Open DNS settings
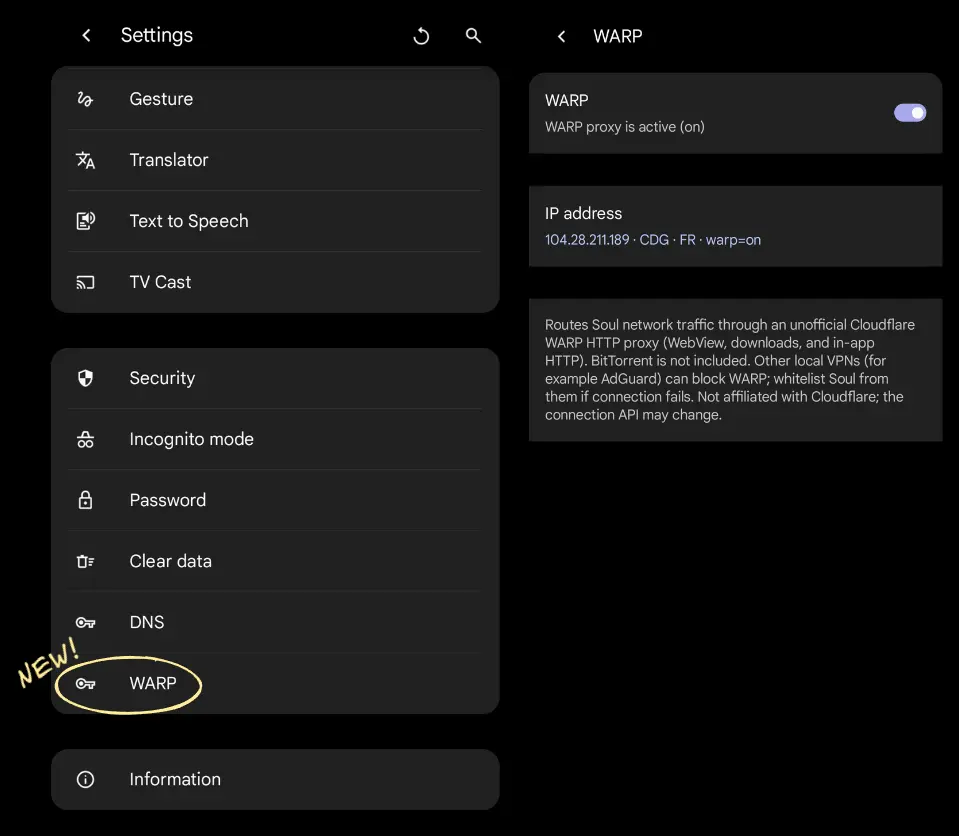This screenshot has height=836, width=959. 275,622
